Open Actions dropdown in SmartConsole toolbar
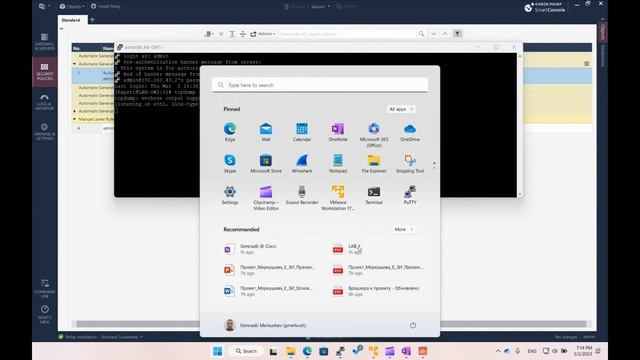The width and height of the screenshot is (640, 360). coord(263,34)
